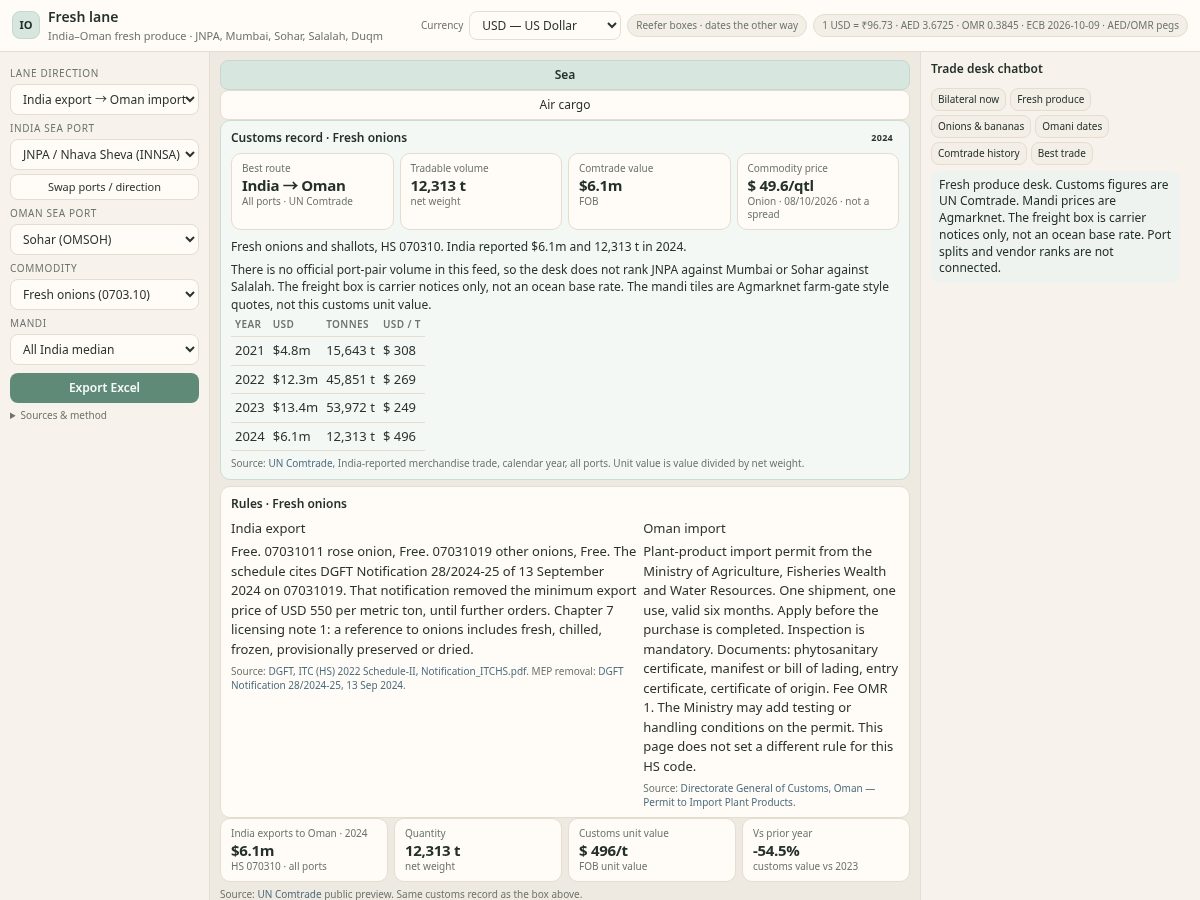Open DGFT ITC (HS) 2022 Schedule-II link
This screenshot has width=1200, height=900.
(398, 671)
